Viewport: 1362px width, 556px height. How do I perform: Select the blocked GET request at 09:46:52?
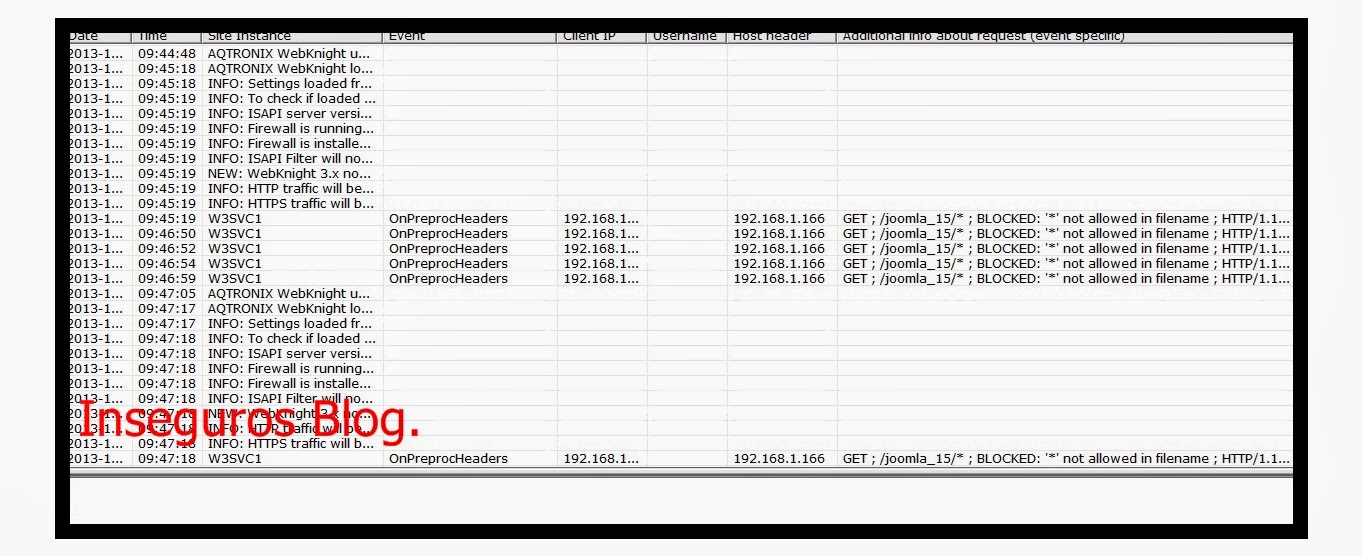coord(1065,249)
